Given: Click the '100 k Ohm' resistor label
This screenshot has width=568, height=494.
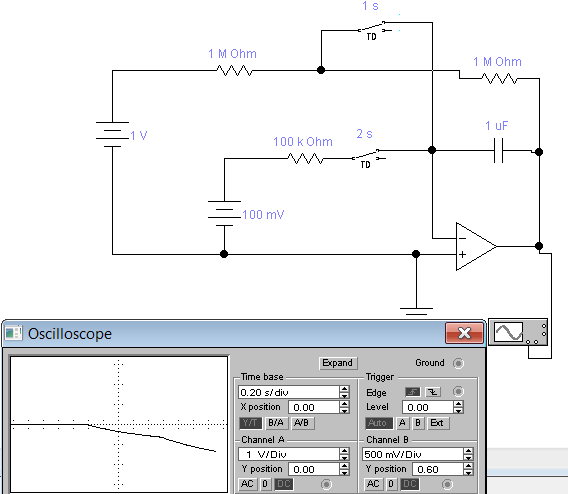Looking at the screenshot, I should pyautogui.click(x=303, y=142).
